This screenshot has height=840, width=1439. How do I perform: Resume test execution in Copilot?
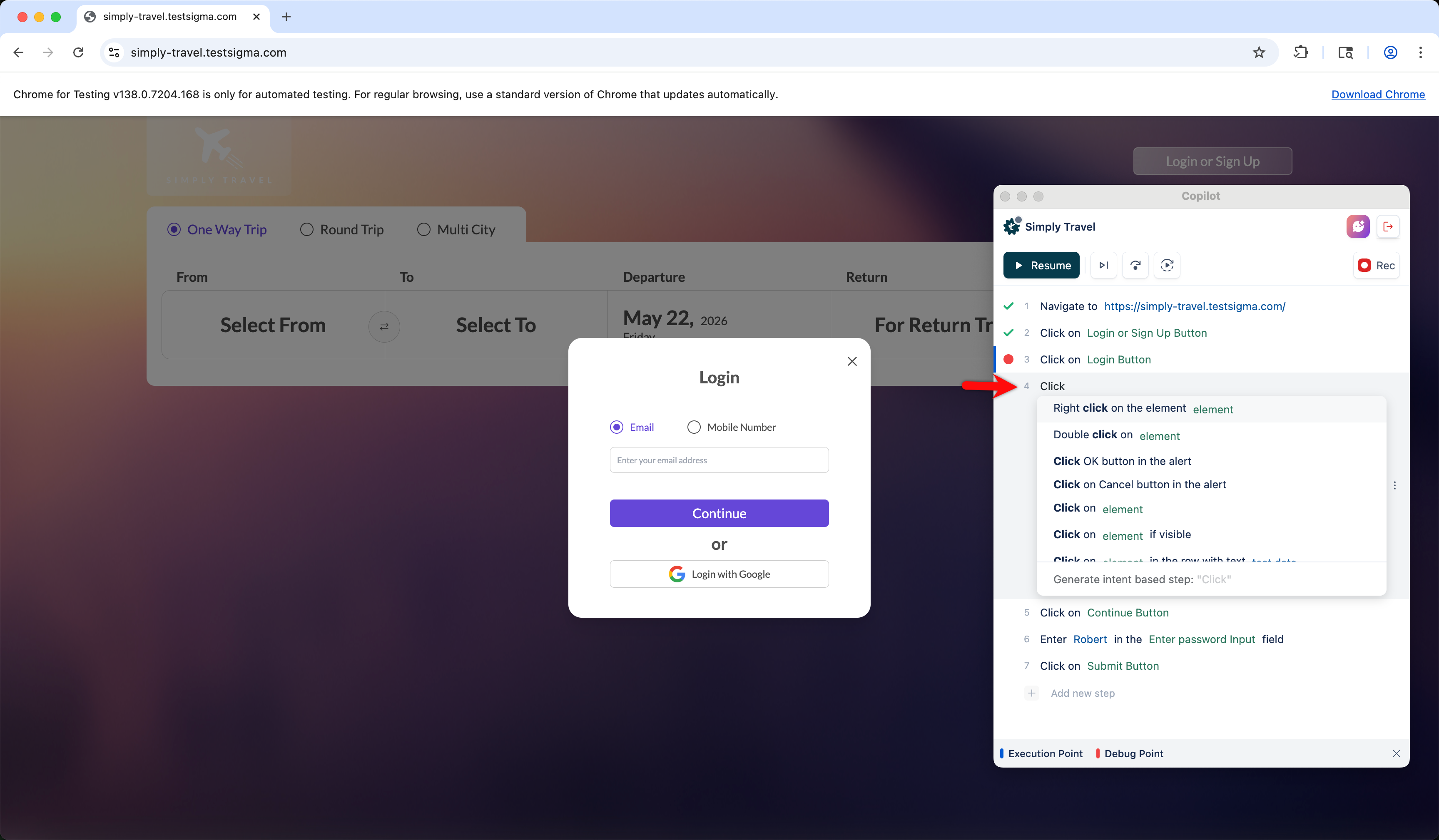coord(1041,266)
